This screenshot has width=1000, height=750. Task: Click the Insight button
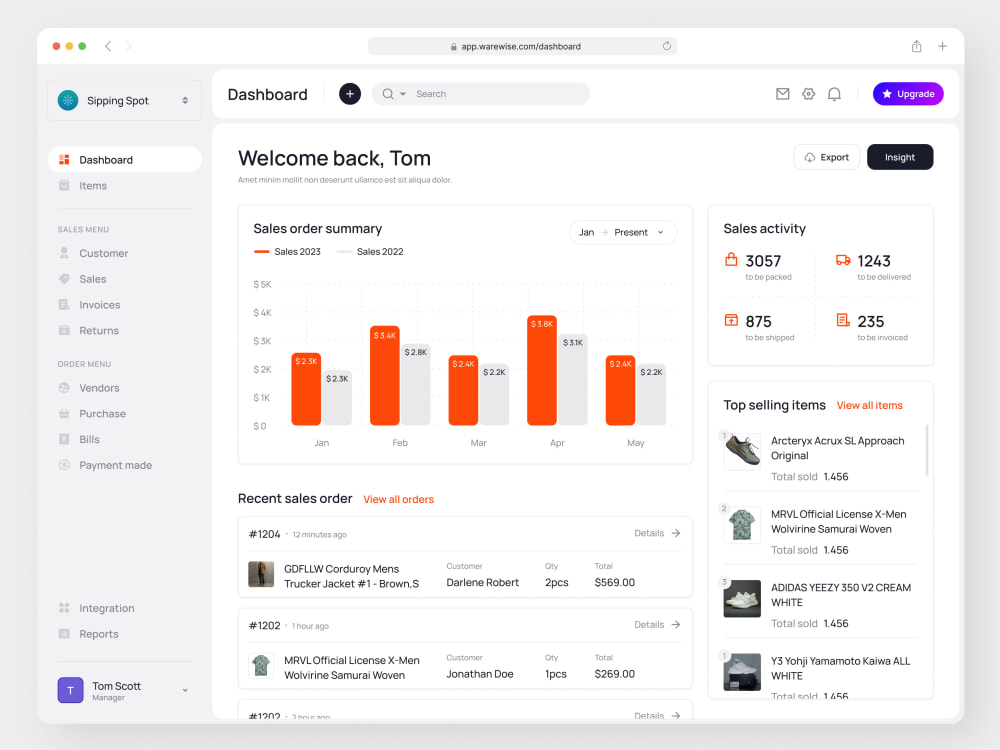(x=899, y=157)
